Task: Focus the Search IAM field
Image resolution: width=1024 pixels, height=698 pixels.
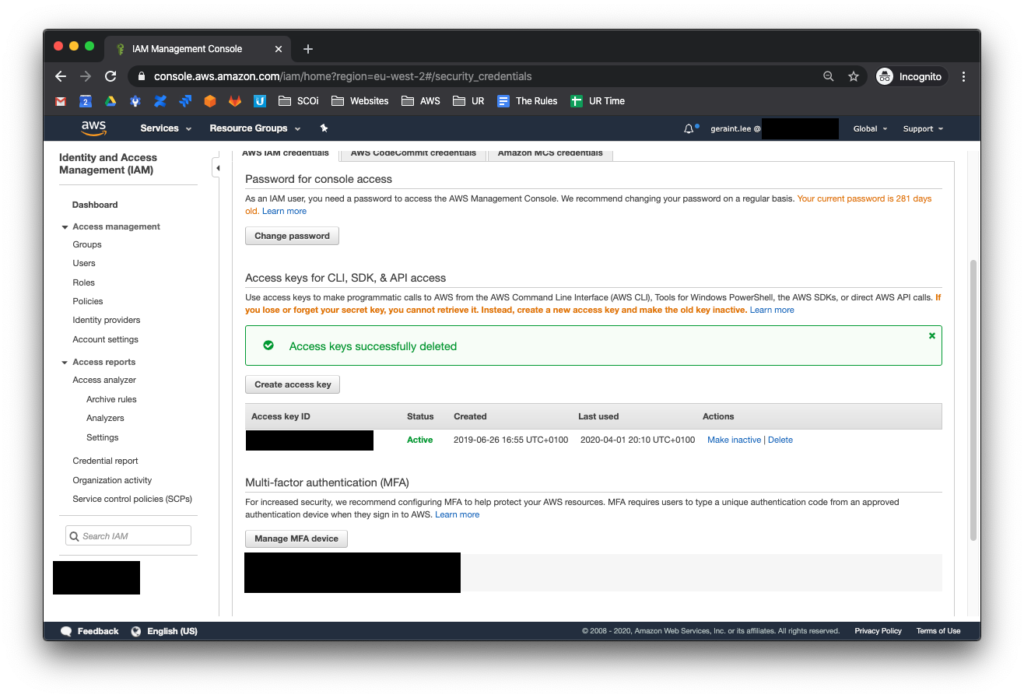Action: coord(128,536)
